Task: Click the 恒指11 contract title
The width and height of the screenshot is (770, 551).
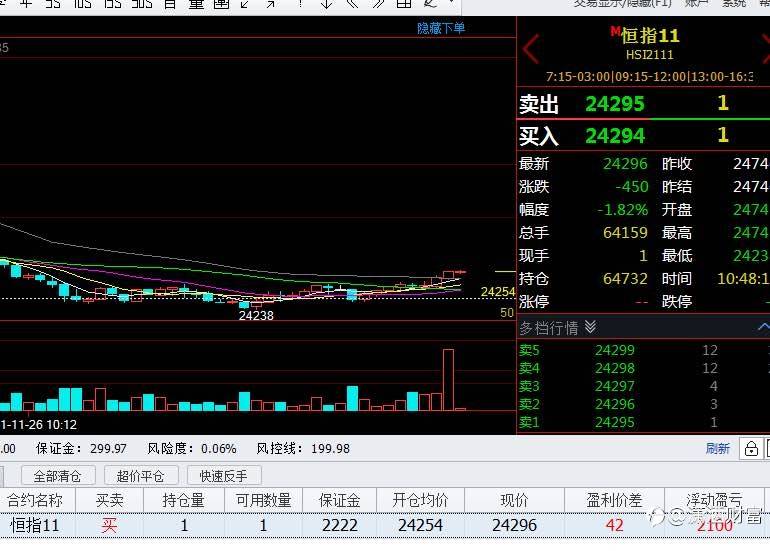Action: (650, 35)
